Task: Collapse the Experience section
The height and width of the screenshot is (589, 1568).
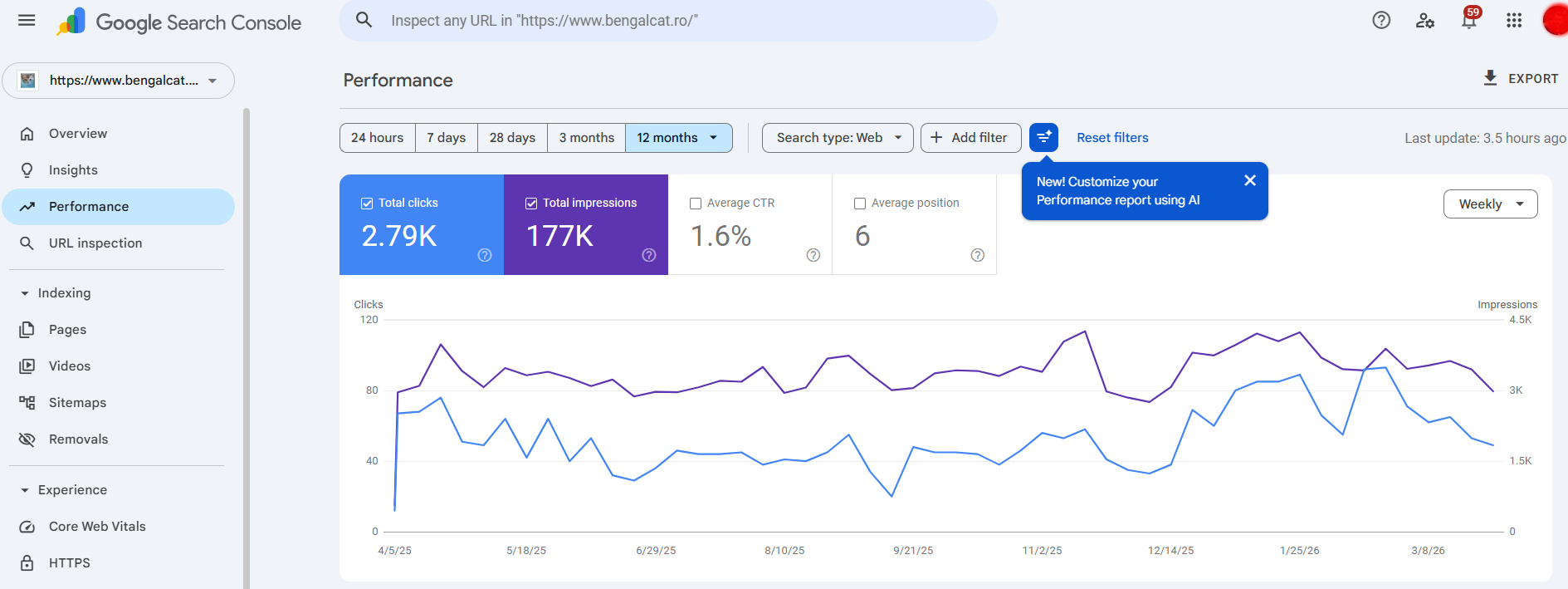Action: 25,490
